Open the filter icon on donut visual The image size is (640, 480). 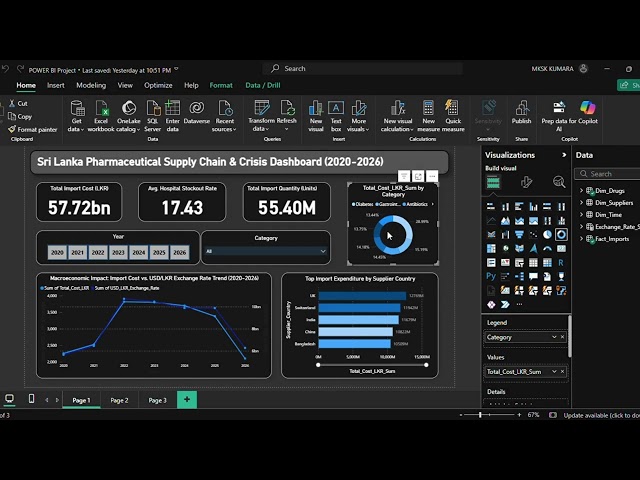pos(404,176)
